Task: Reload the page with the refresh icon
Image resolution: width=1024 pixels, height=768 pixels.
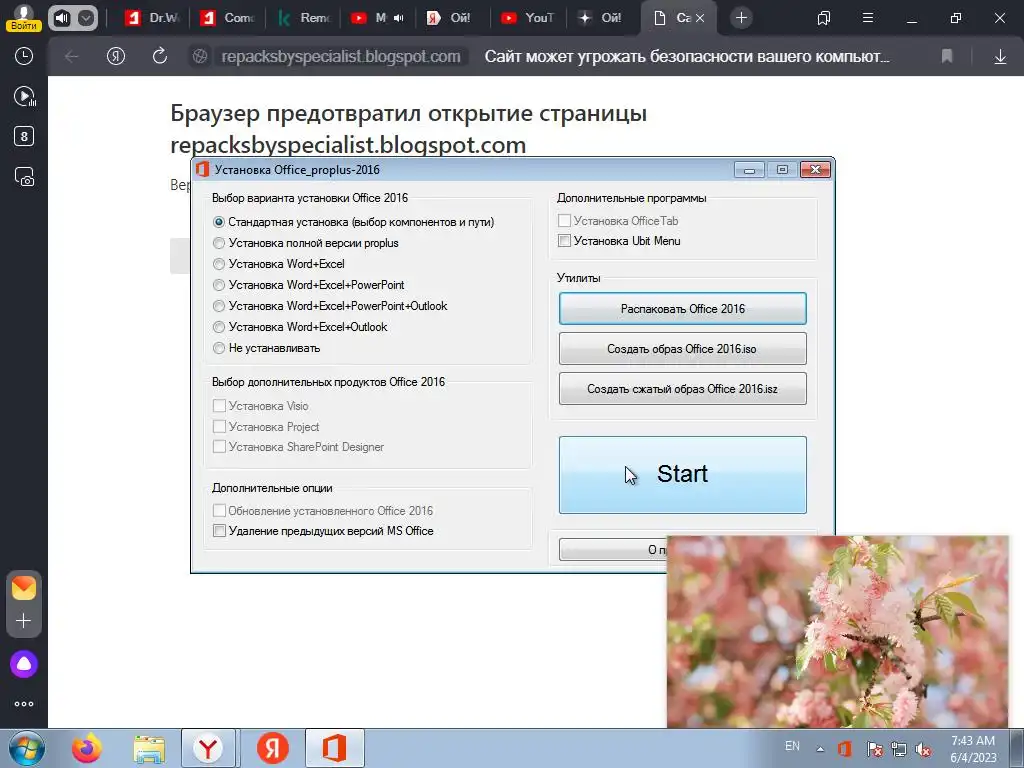Action: click(160, 57)
